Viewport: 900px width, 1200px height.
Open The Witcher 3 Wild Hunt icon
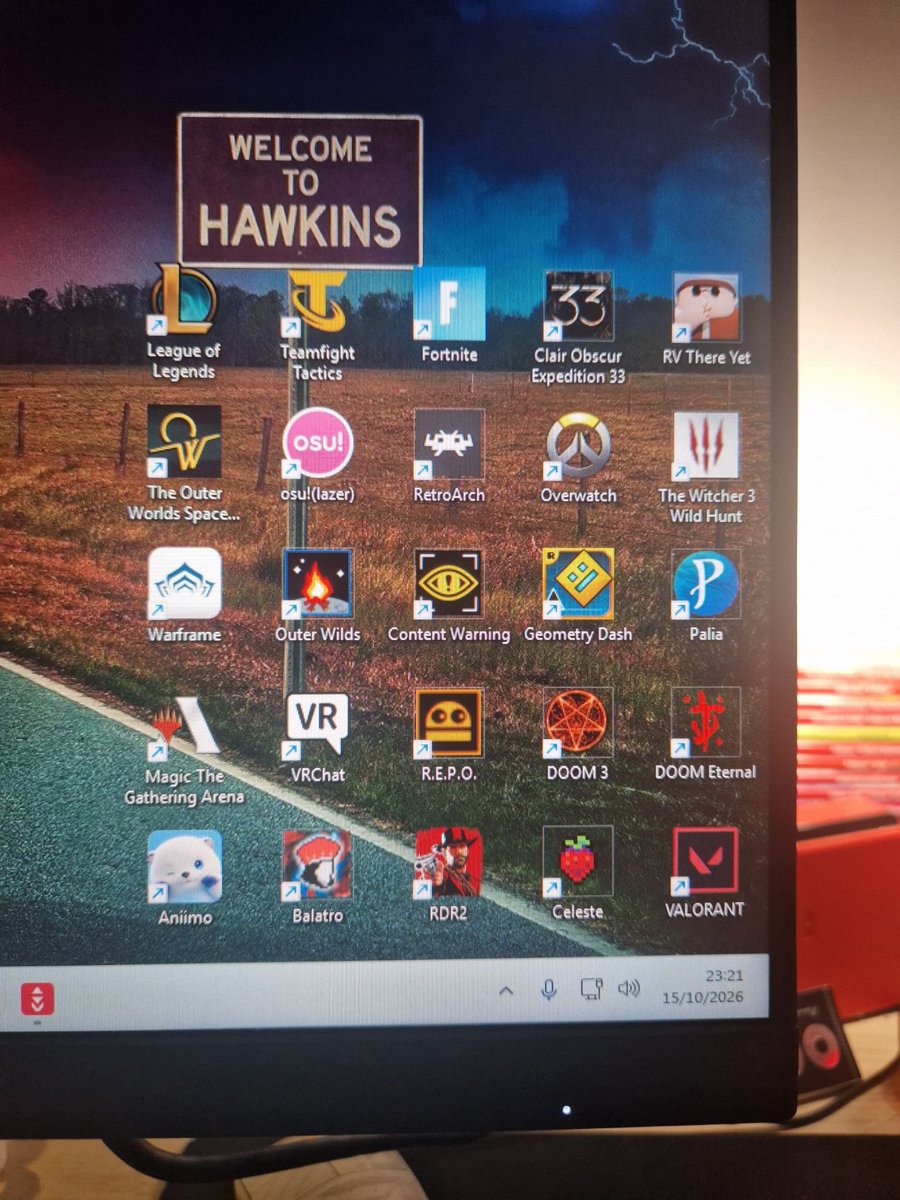point(706,446)
